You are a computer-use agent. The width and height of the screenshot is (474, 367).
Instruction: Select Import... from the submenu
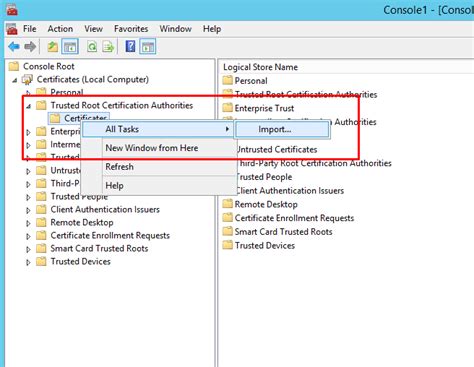pos(282,129)
